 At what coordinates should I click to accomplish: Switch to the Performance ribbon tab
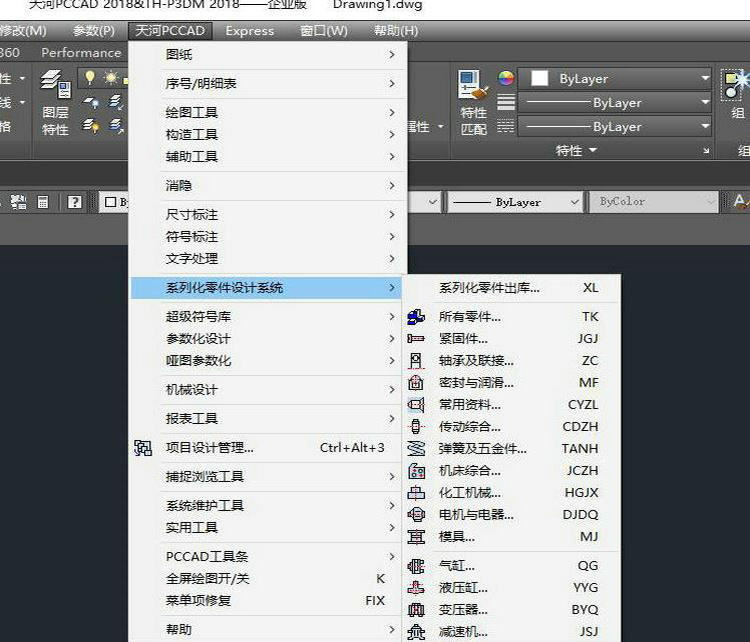click(81, 53)
